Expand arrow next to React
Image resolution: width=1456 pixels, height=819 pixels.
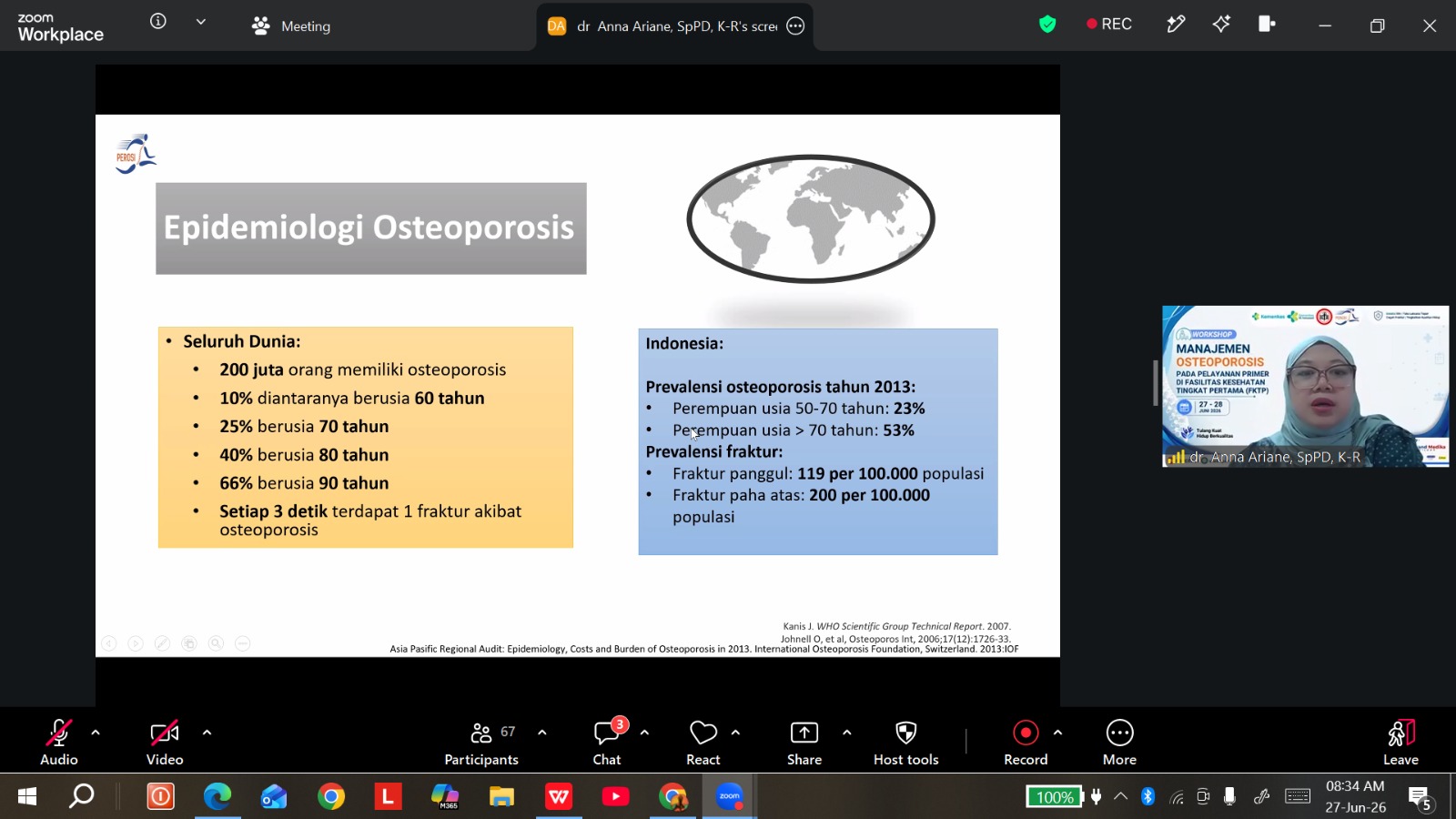pyautogui.click(x=735, y=733)
